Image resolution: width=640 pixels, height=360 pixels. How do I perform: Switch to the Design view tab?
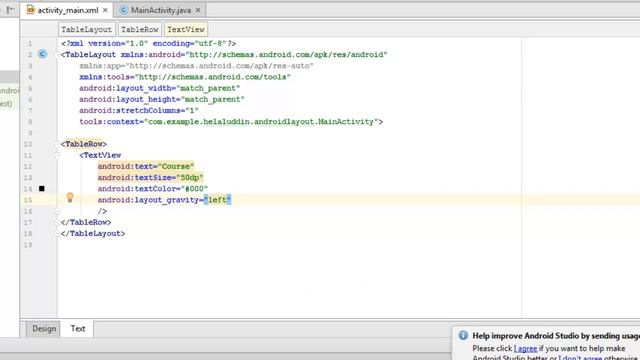pyautogui.click(x=44, y=329)
